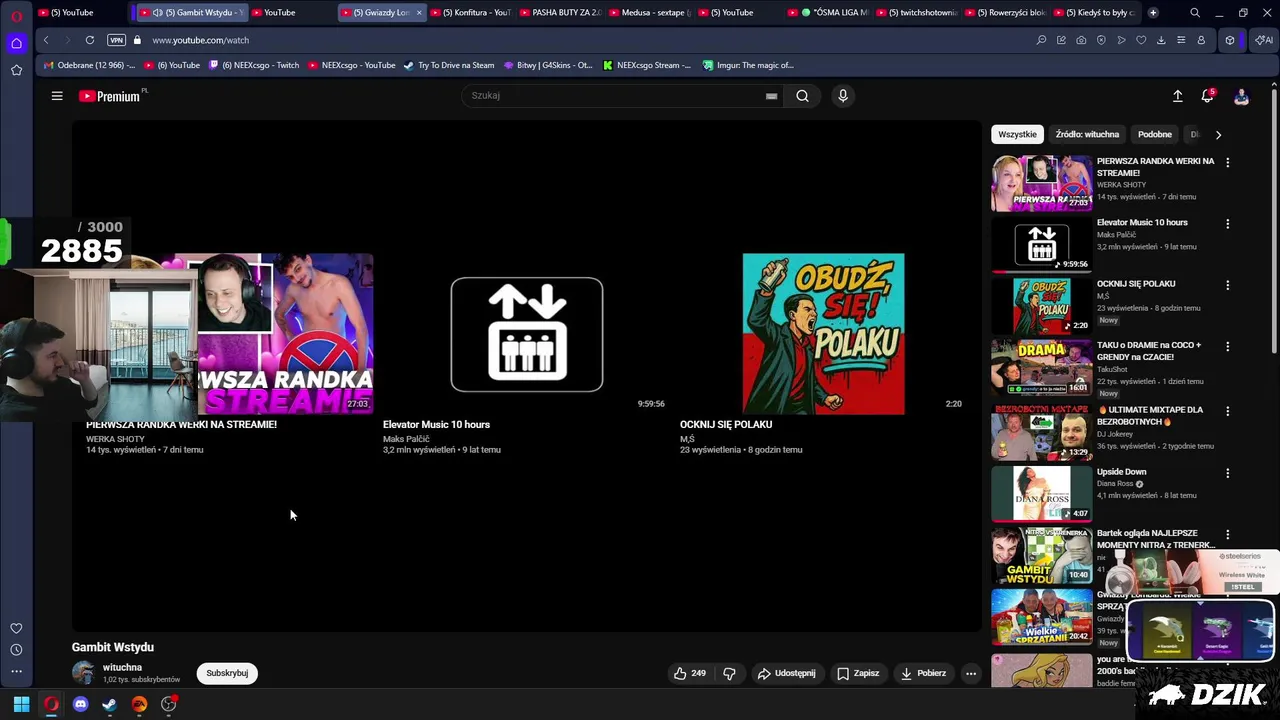Dislike the video with thumbs down
1280x720 pixels.
click(x=730, y=673)
